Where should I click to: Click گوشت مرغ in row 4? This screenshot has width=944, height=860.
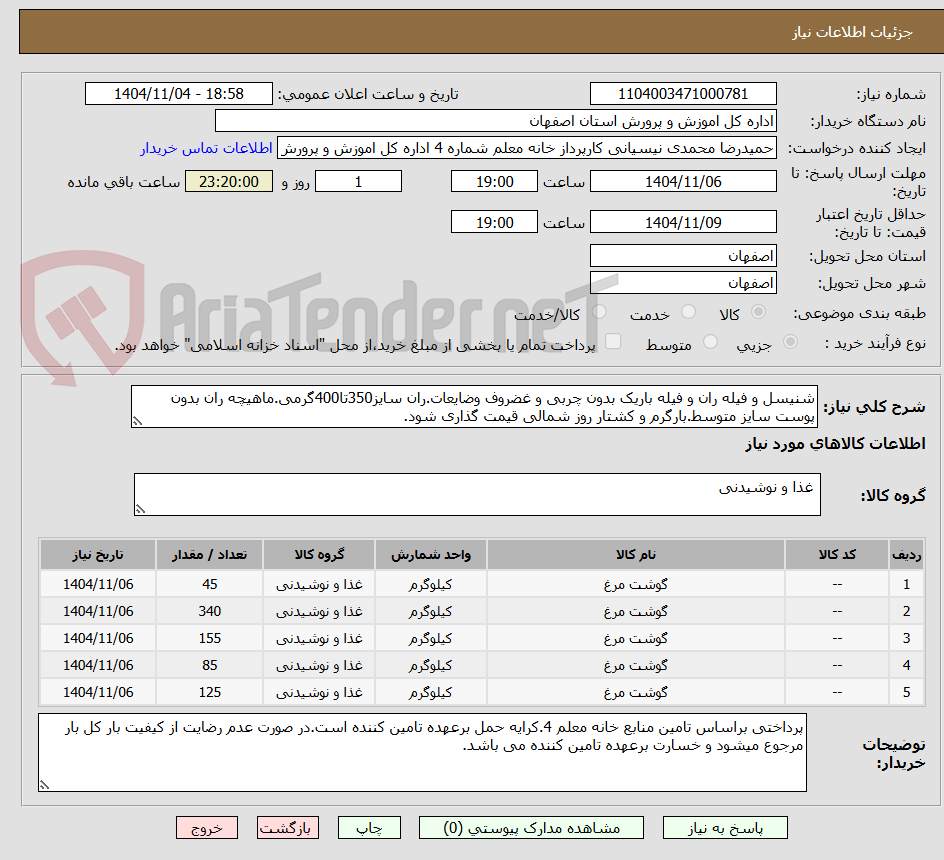point(636,665)
